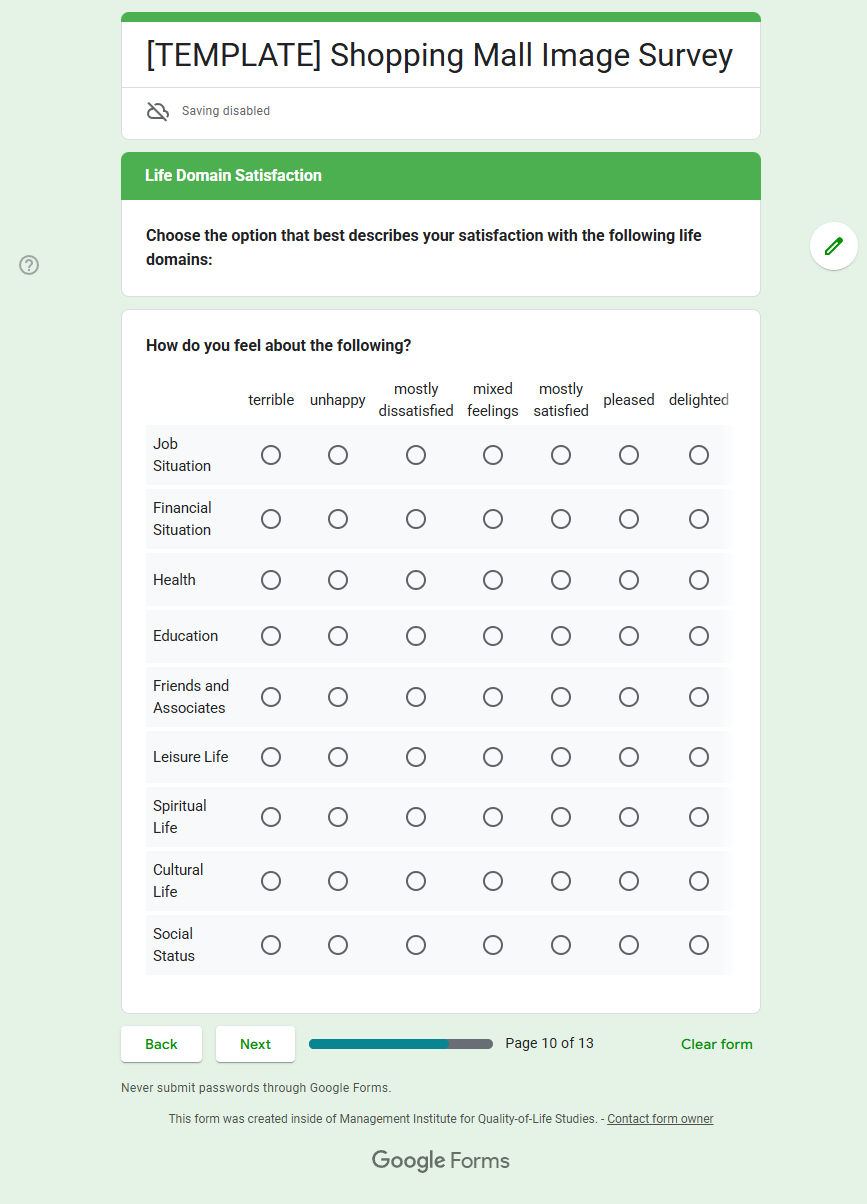Select 'mixed feelings' for Health
This screenshot has width=867, height=1204.
pyautogui.click(x=493, y=580)
